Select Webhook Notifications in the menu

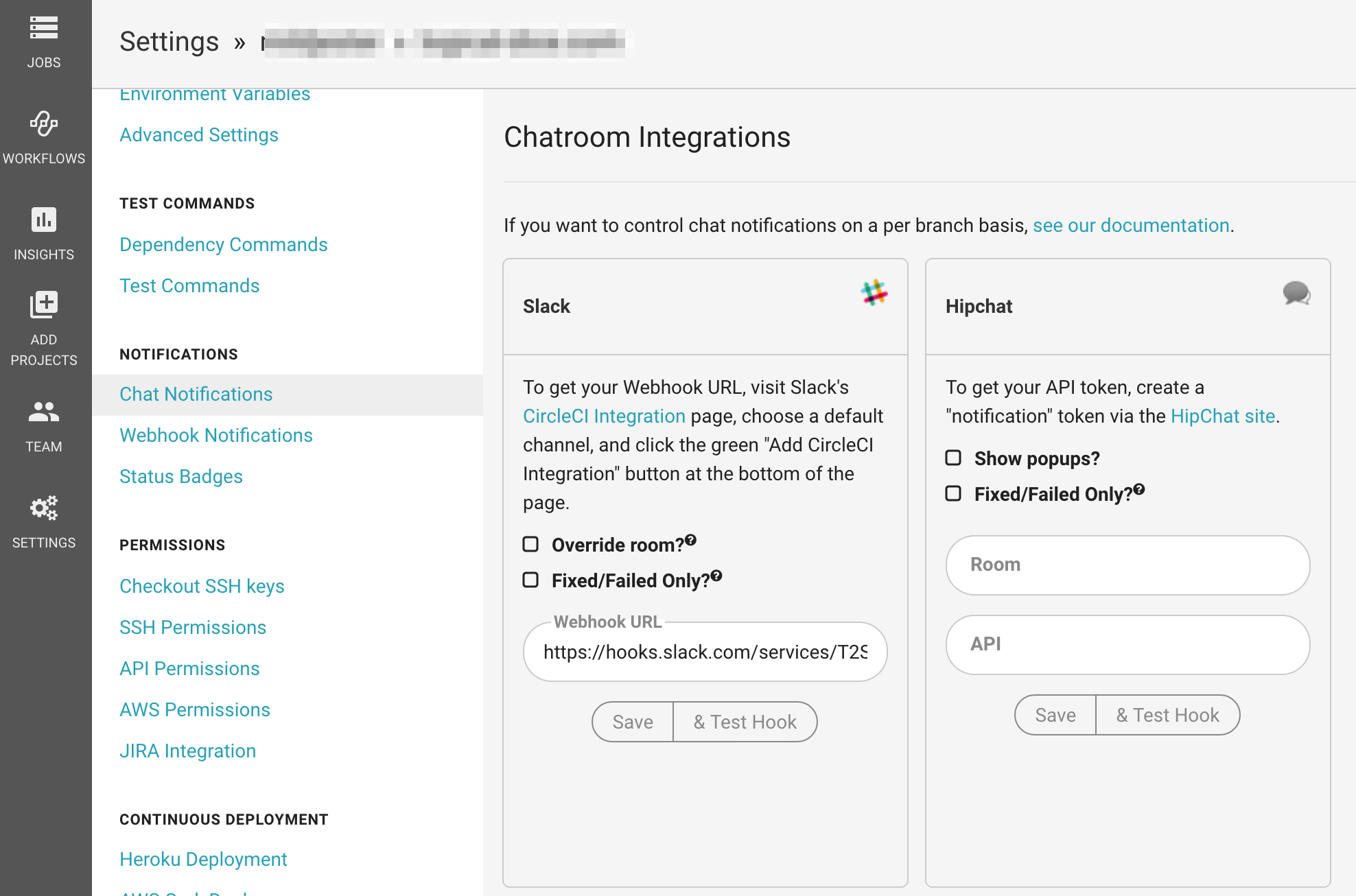216,435
